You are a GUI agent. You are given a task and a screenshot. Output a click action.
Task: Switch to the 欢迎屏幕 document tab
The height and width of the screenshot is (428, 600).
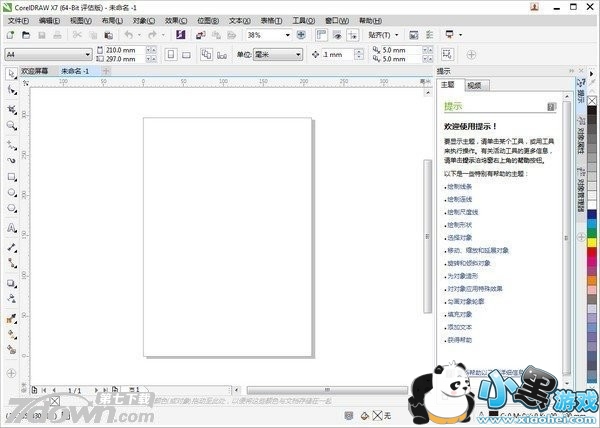(x=36, y=72)
